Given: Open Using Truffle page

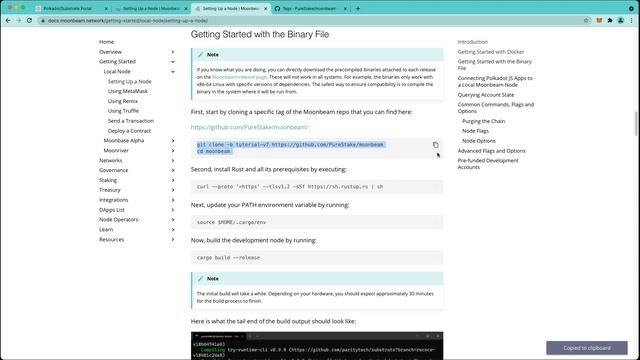Looking at the screenshot, I should [123, 111].
